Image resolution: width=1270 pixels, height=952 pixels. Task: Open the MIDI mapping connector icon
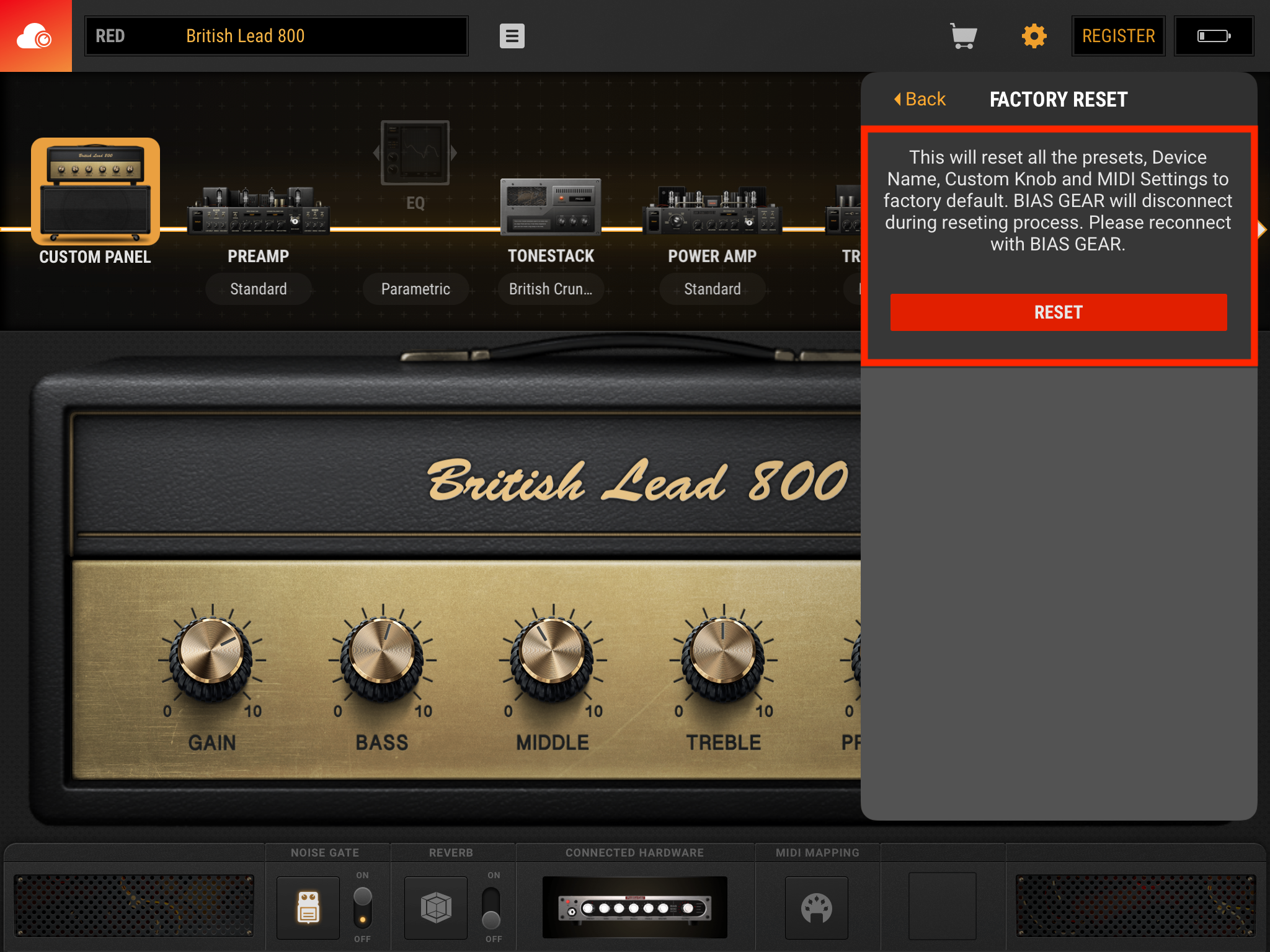pyautogui.click(x=817, y=907)
